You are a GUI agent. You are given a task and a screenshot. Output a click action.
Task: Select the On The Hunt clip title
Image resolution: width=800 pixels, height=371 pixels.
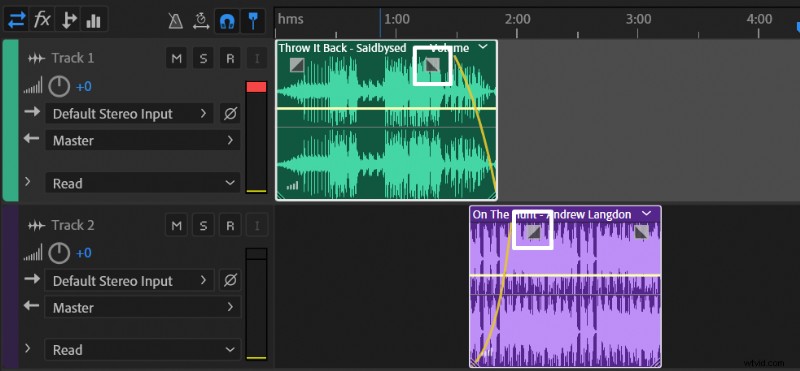click(552, 214)
